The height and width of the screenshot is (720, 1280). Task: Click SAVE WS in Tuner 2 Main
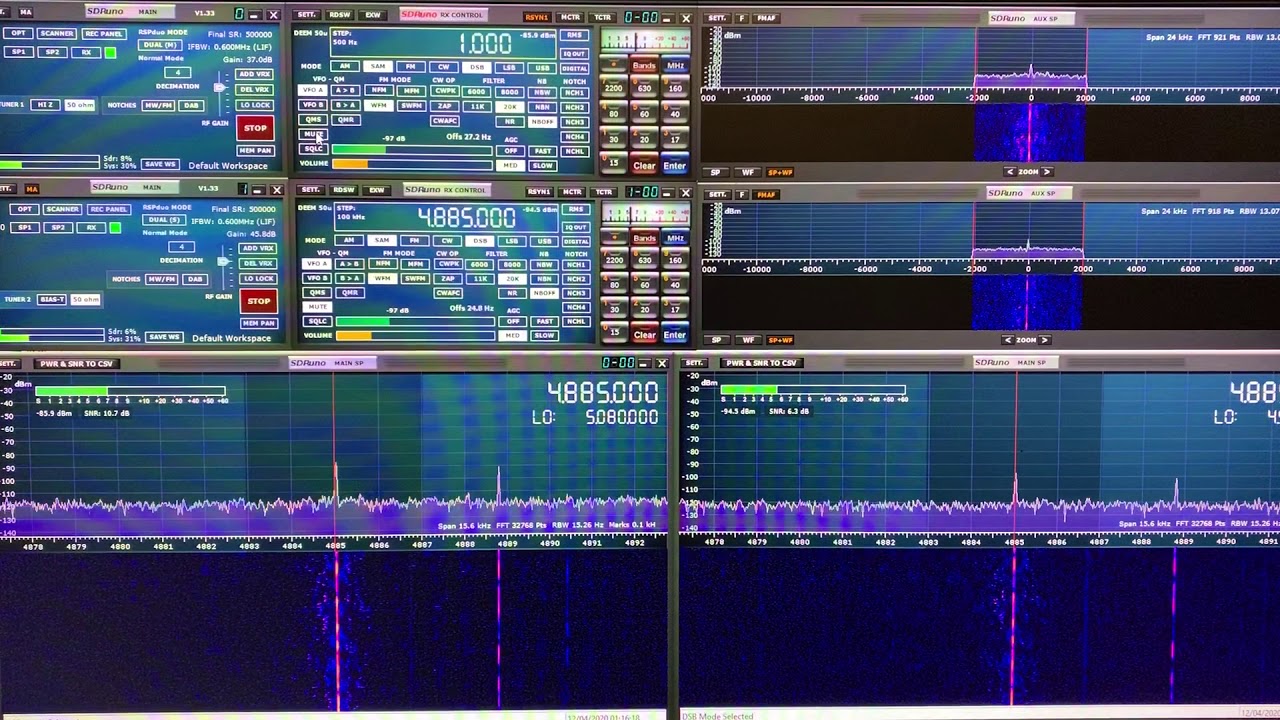coord(163,337)
